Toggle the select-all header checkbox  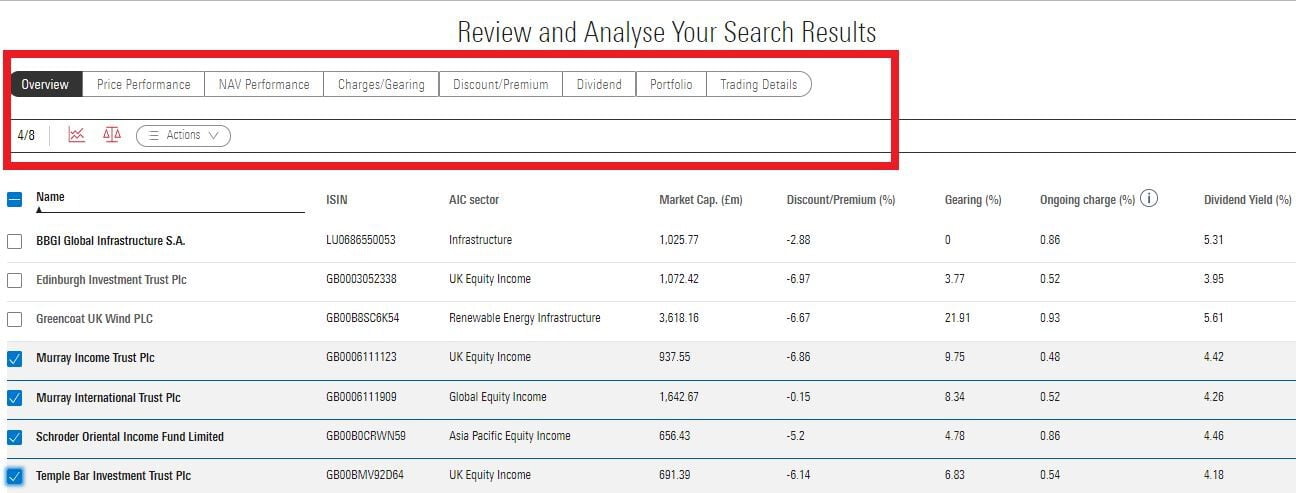coord(15,199)
